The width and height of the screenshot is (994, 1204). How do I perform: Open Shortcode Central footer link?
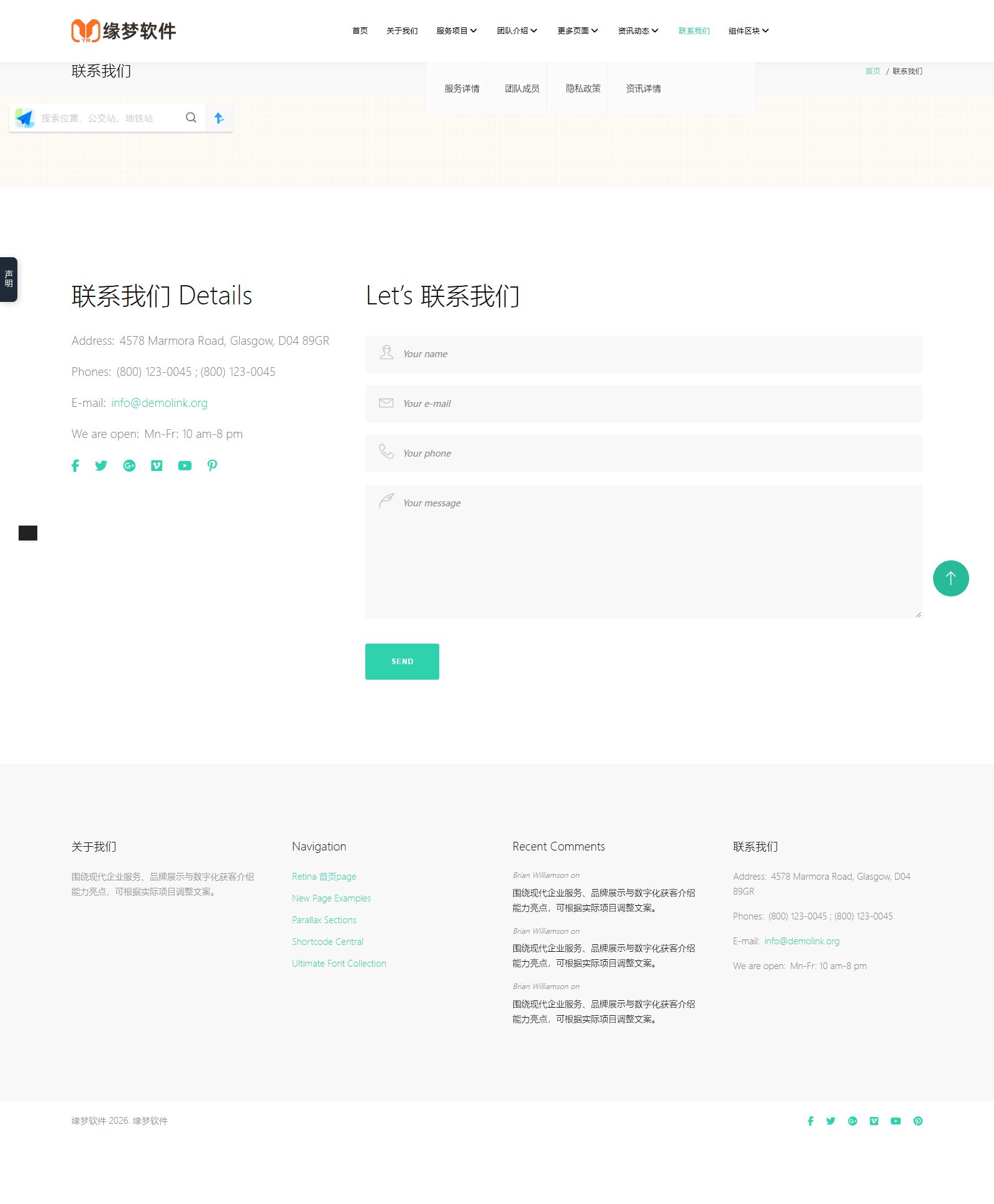327,941
